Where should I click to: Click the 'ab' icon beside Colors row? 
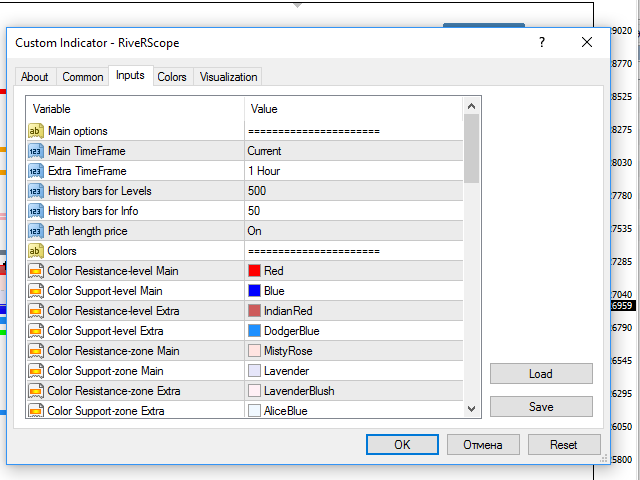[x=35, y=251]
